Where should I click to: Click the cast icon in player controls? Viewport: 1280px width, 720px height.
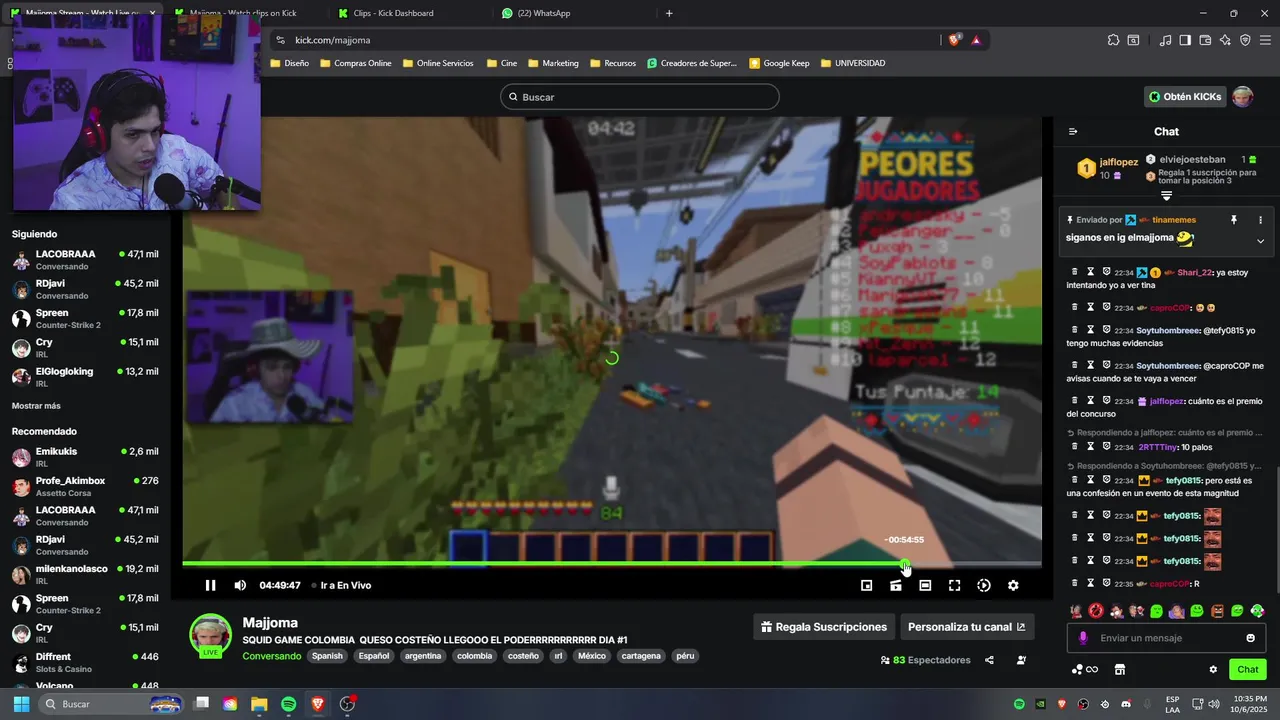tap(896, 585)
